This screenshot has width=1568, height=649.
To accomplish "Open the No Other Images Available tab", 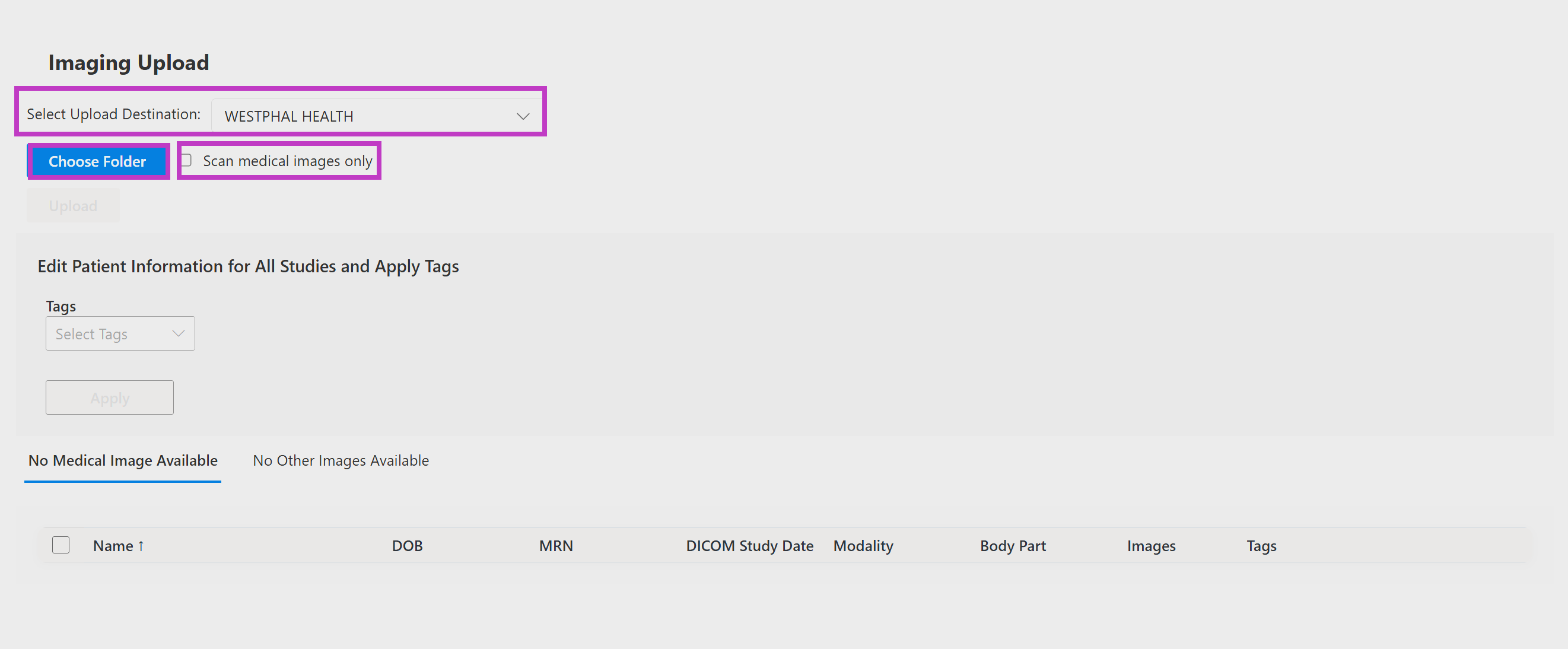I will [341, 461].
